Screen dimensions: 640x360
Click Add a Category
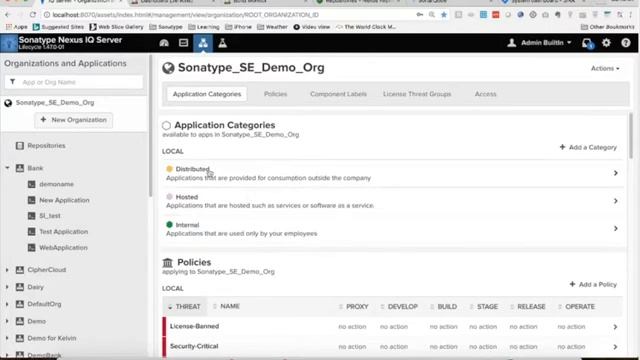(588, 147)
